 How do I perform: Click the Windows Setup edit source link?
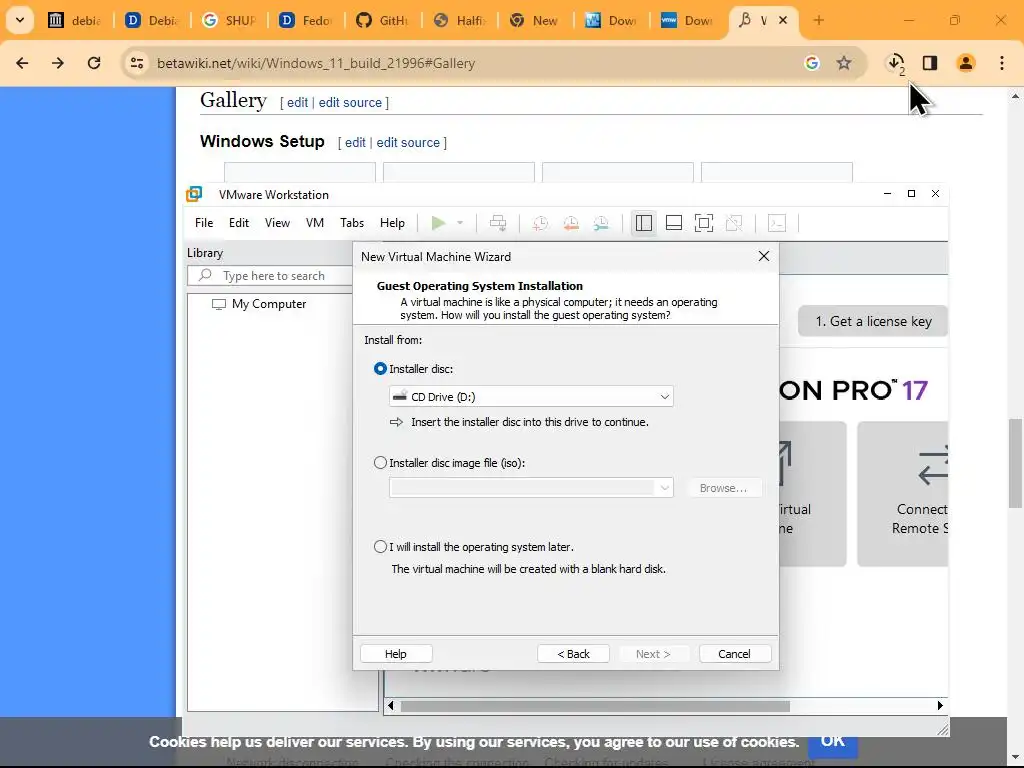(408, 142)
